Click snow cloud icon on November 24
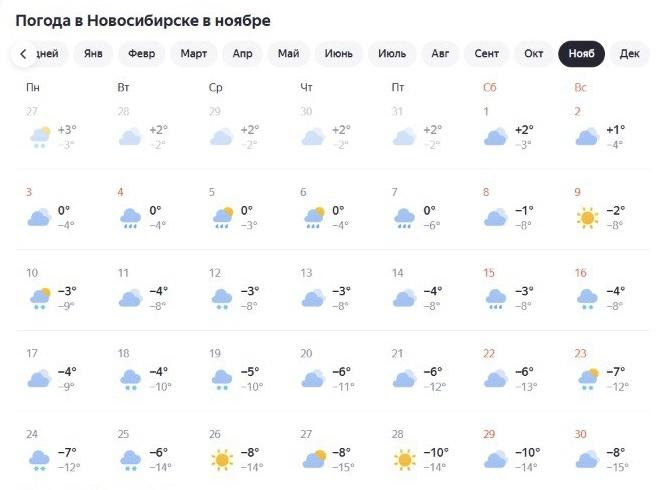Viewport: 656px width, 490px height. (39, 460)
